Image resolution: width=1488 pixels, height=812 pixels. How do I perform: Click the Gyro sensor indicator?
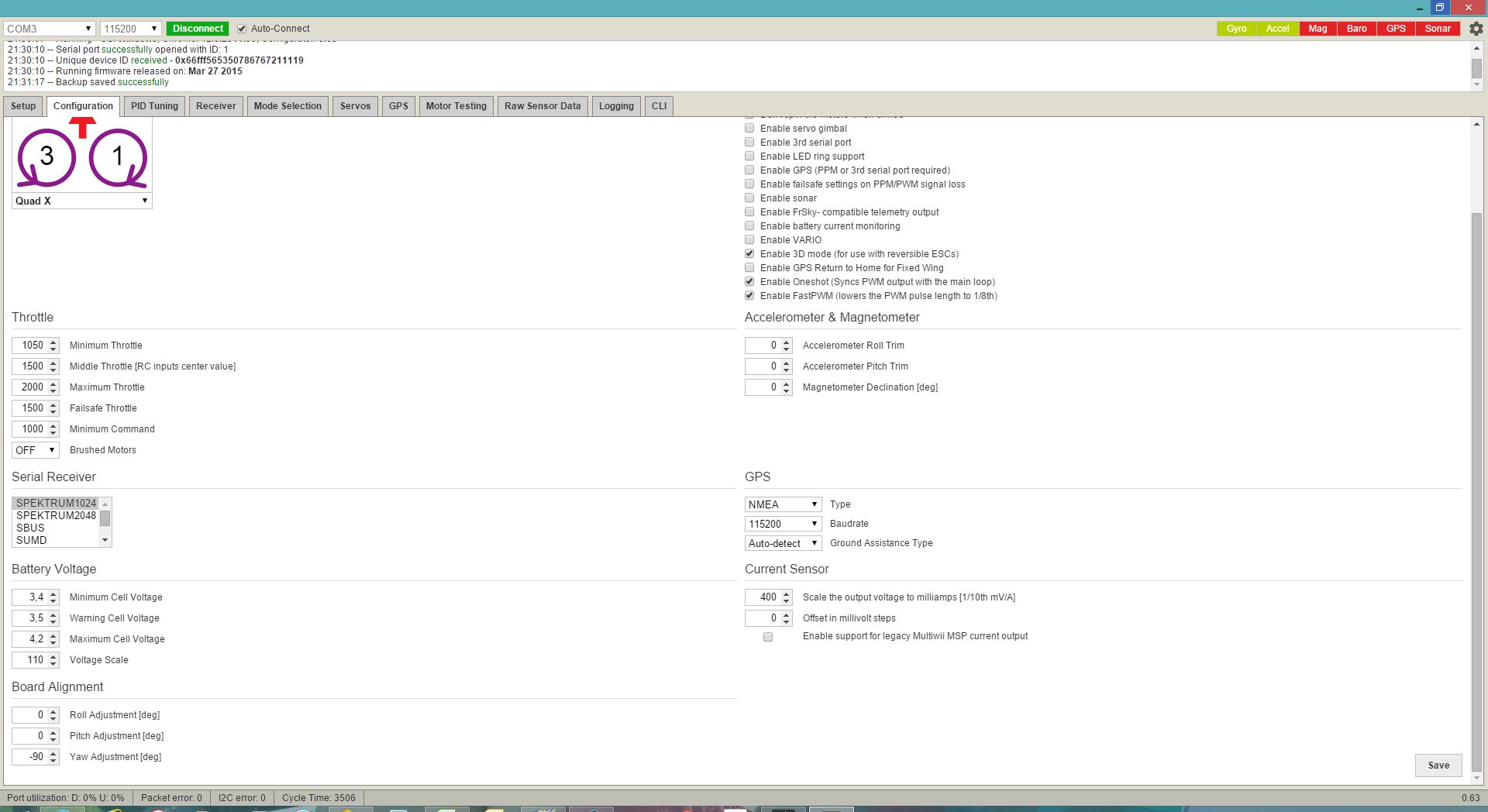1236,29
